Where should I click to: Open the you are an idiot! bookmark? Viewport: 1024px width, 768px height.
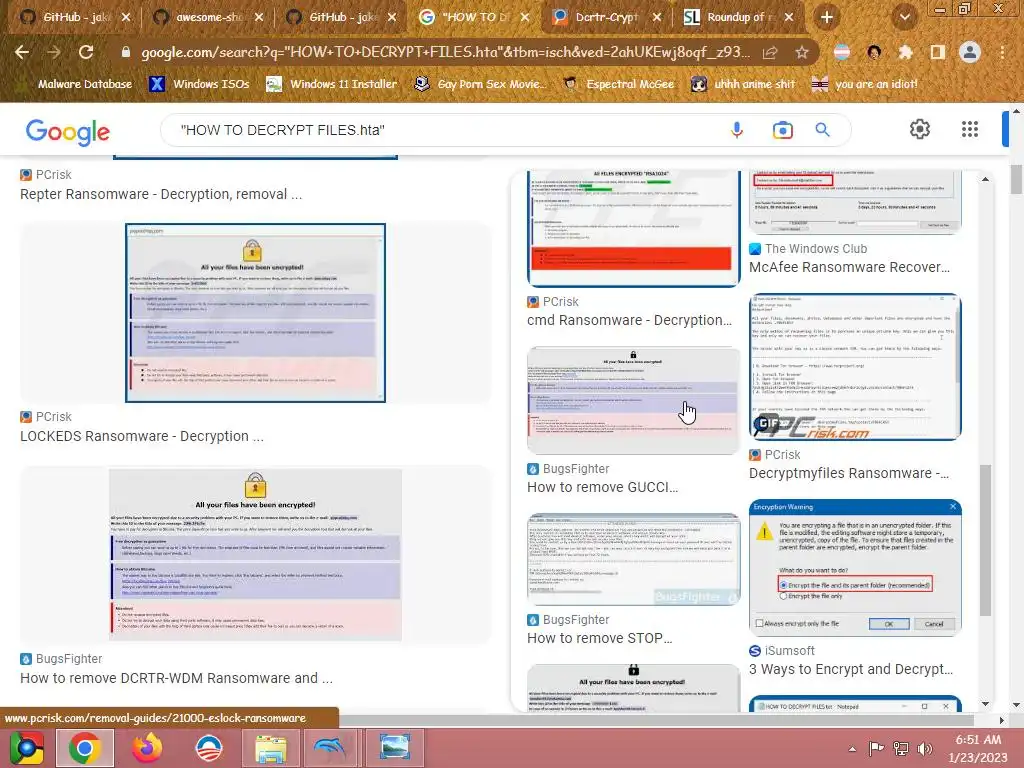(x=864, y=84)
